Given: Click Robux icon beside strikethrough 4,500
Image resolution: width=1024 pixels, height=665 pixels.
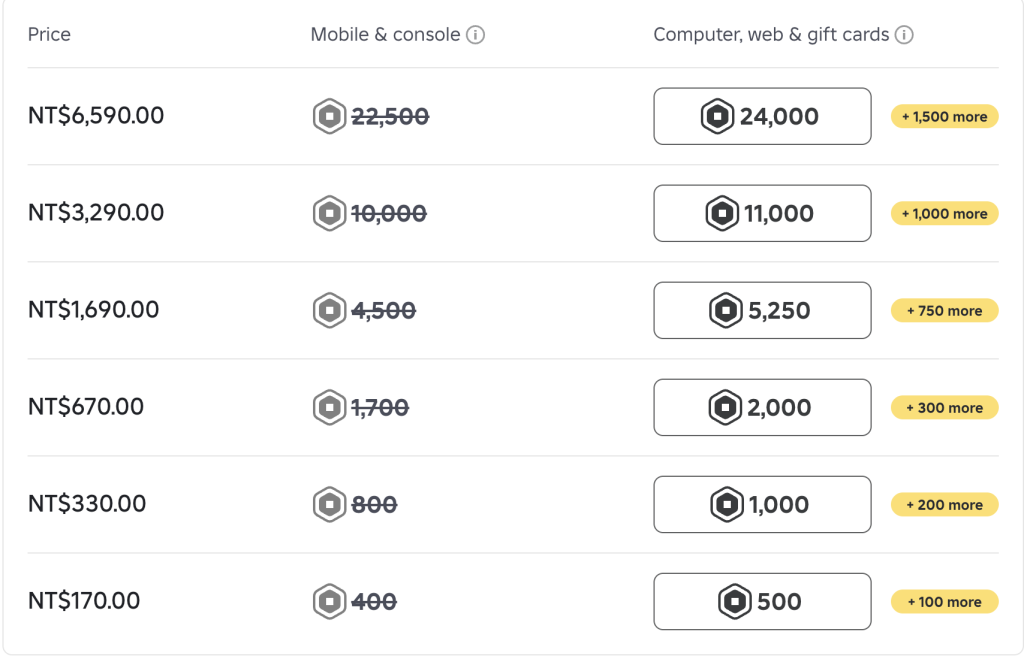Looking at the screenshot, I should pyautogui.click(x=329, y=310).
